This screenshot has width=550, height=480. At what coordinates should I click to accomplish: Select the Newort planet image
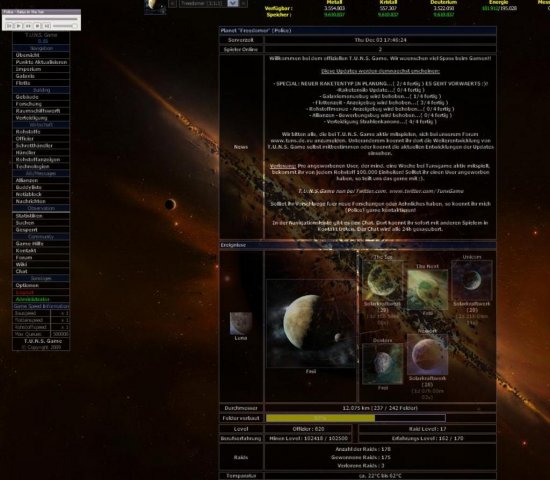tap(427, 354)
